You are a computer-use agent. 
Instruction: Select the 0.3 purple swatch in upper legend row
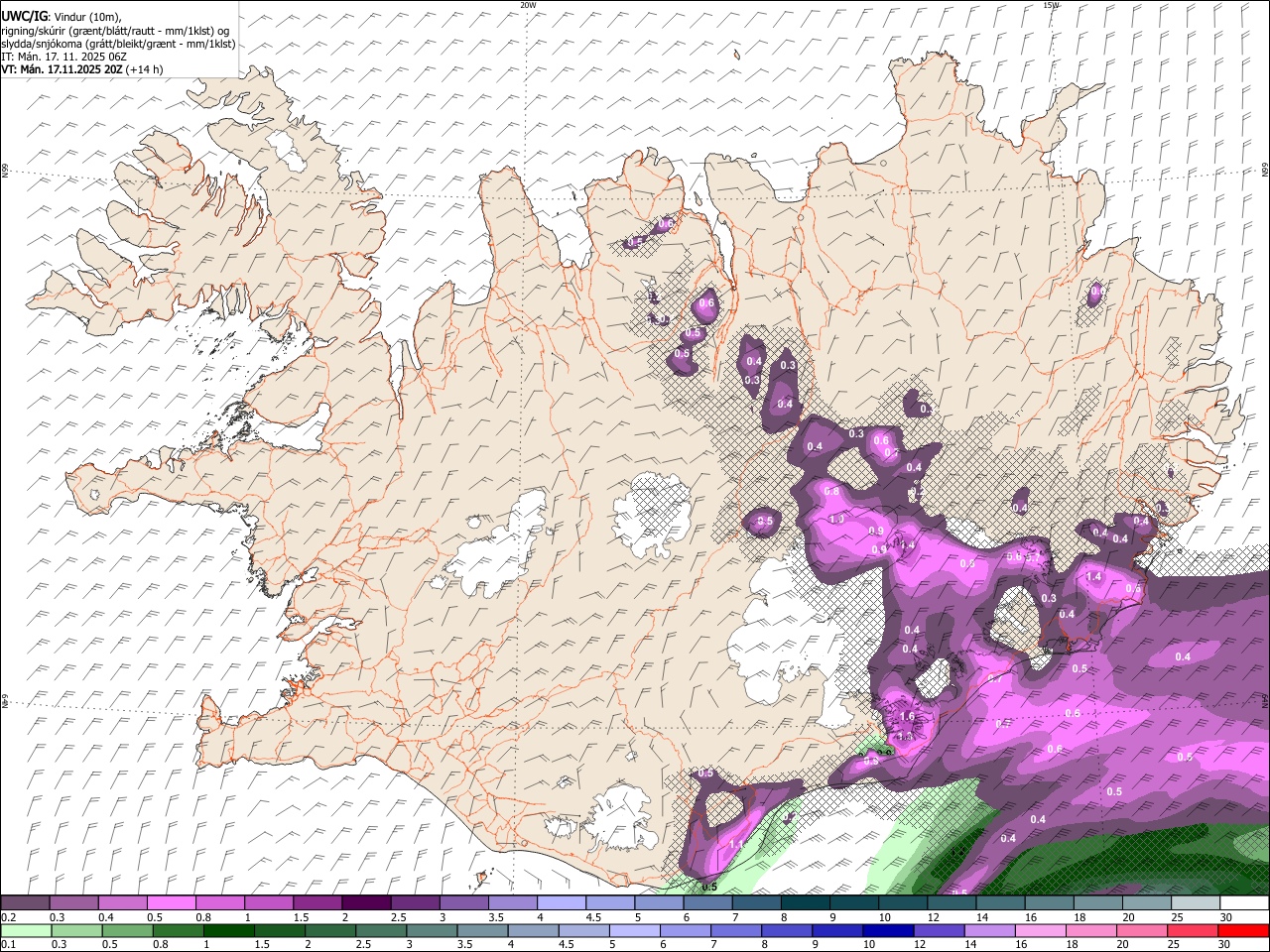[73, 903]
